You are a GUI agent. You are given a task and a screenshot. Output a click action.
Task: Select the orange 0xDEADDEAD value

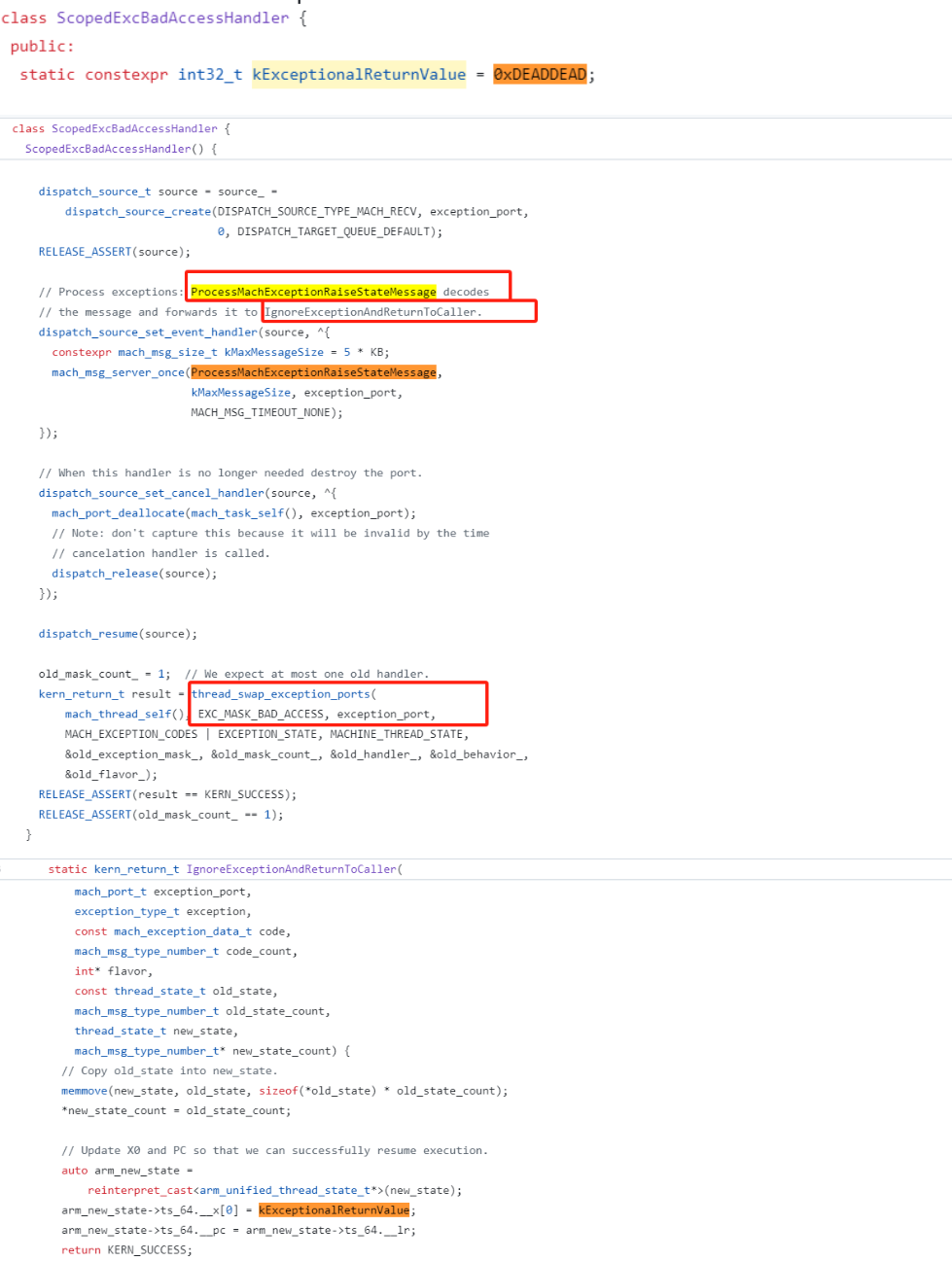click(541, 74)
